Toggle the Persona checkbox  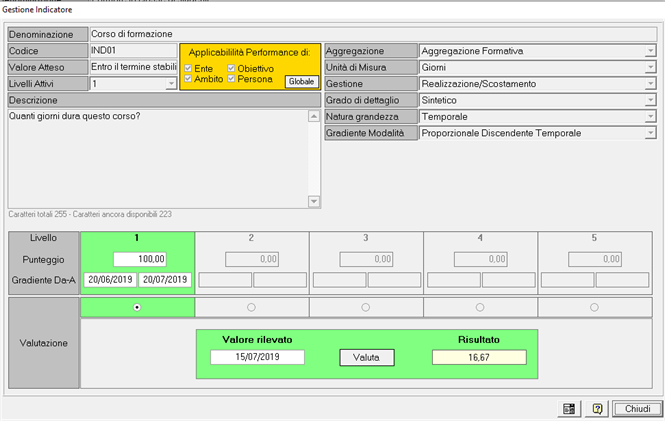231,79
